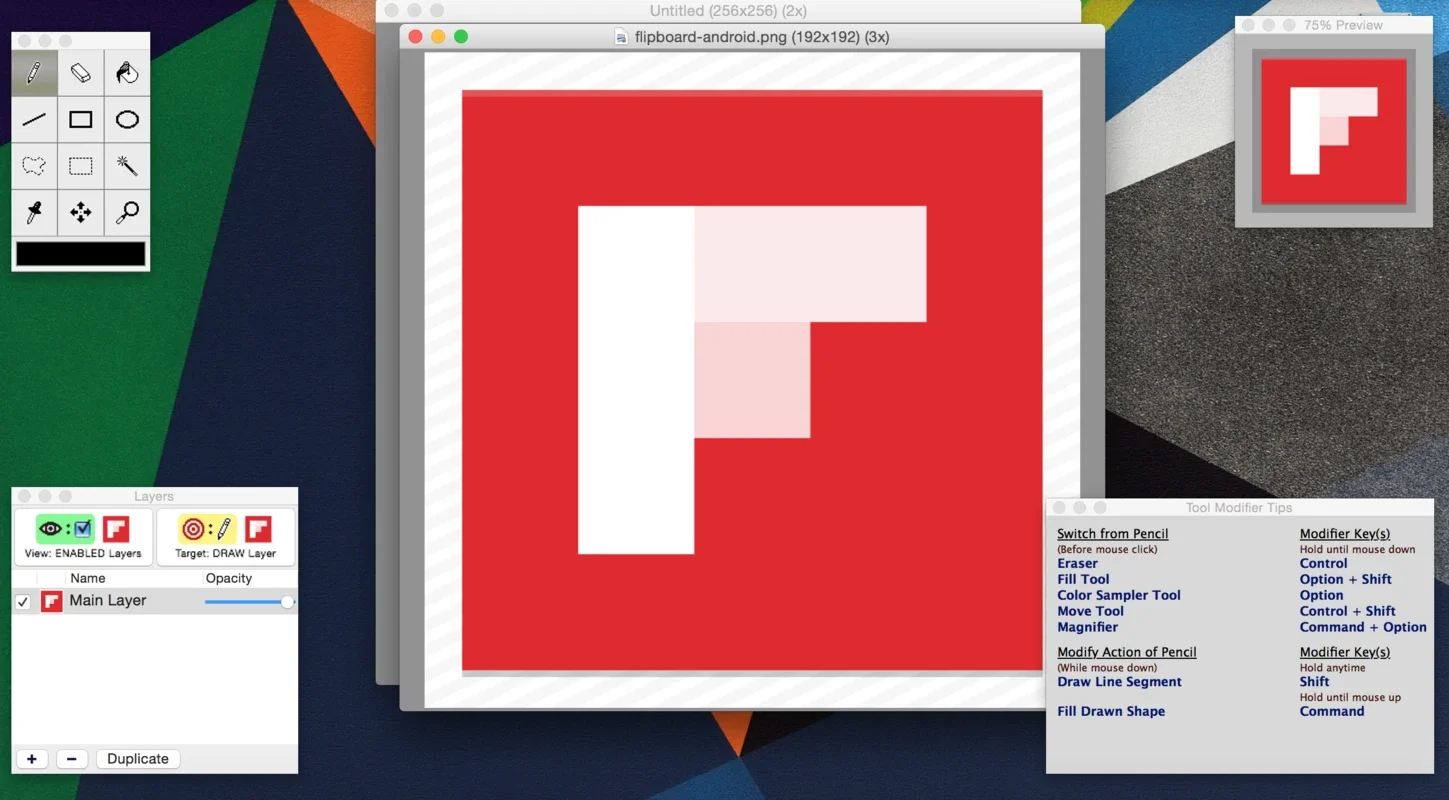The image size is (1449, 800).
Task: Click 'Command + Option' modifier key text
Action: [1363, 627]
